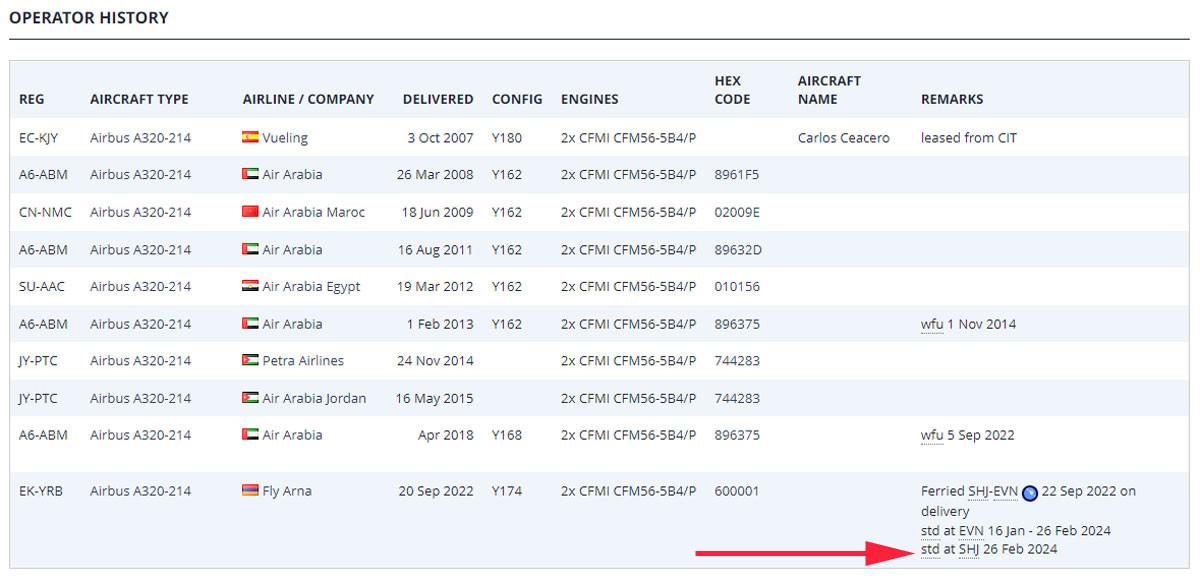The image size is (1200, 579).
Task: Click std in the 'std at EVN' line
Action: pyautogui.click(x=930, y=530)
